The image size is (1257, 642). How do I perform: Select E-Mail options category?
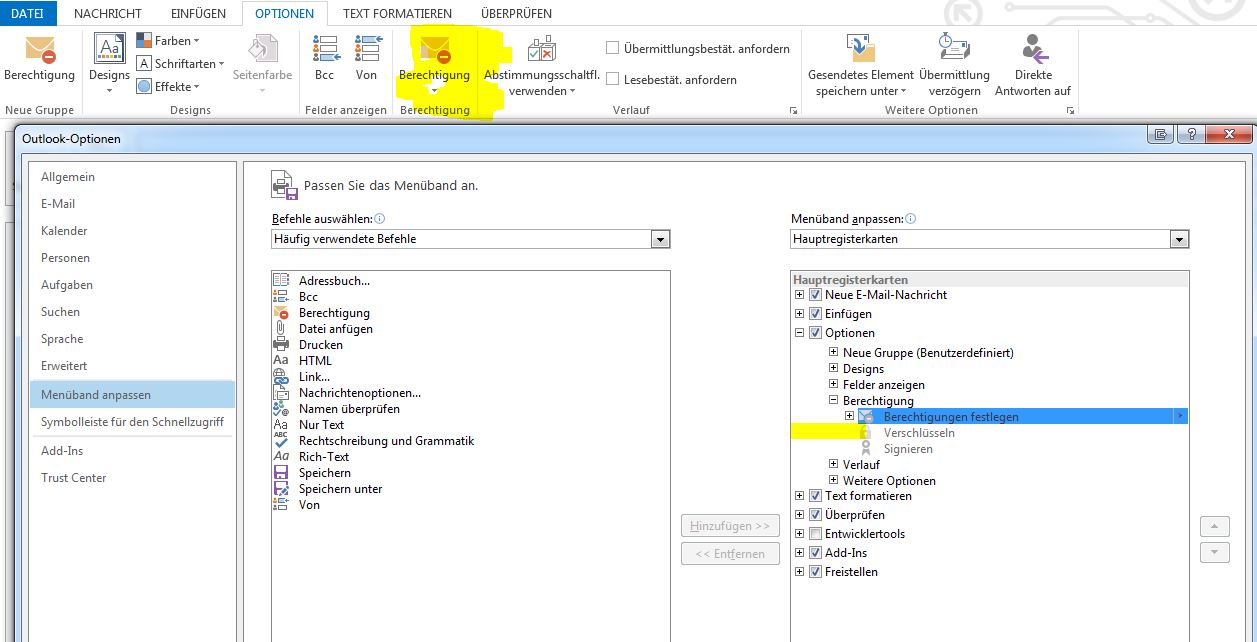(x=132, y=203)
